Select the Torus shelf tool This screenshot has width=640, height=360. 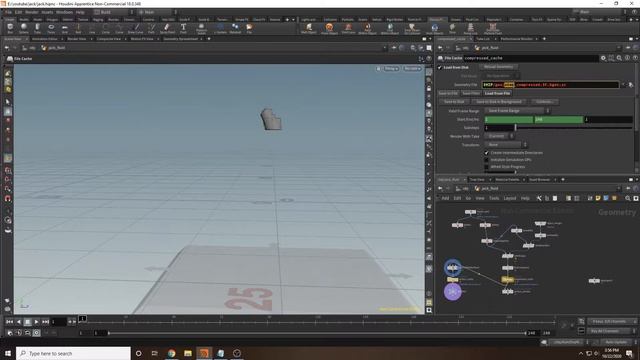(x=51, y=28)
